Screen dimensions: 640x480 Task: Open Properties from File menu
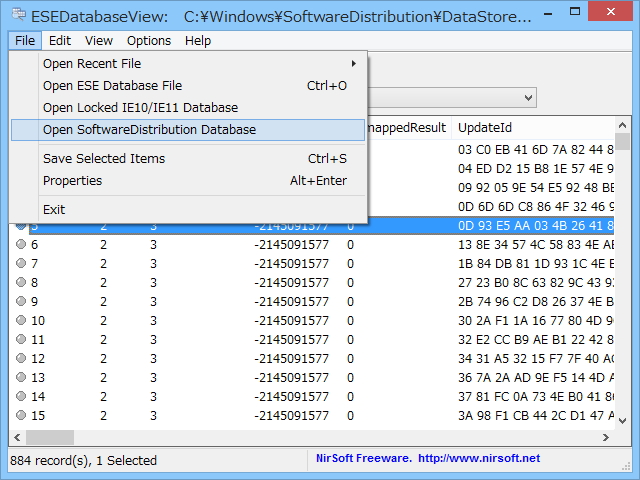(x=188, y=180)
